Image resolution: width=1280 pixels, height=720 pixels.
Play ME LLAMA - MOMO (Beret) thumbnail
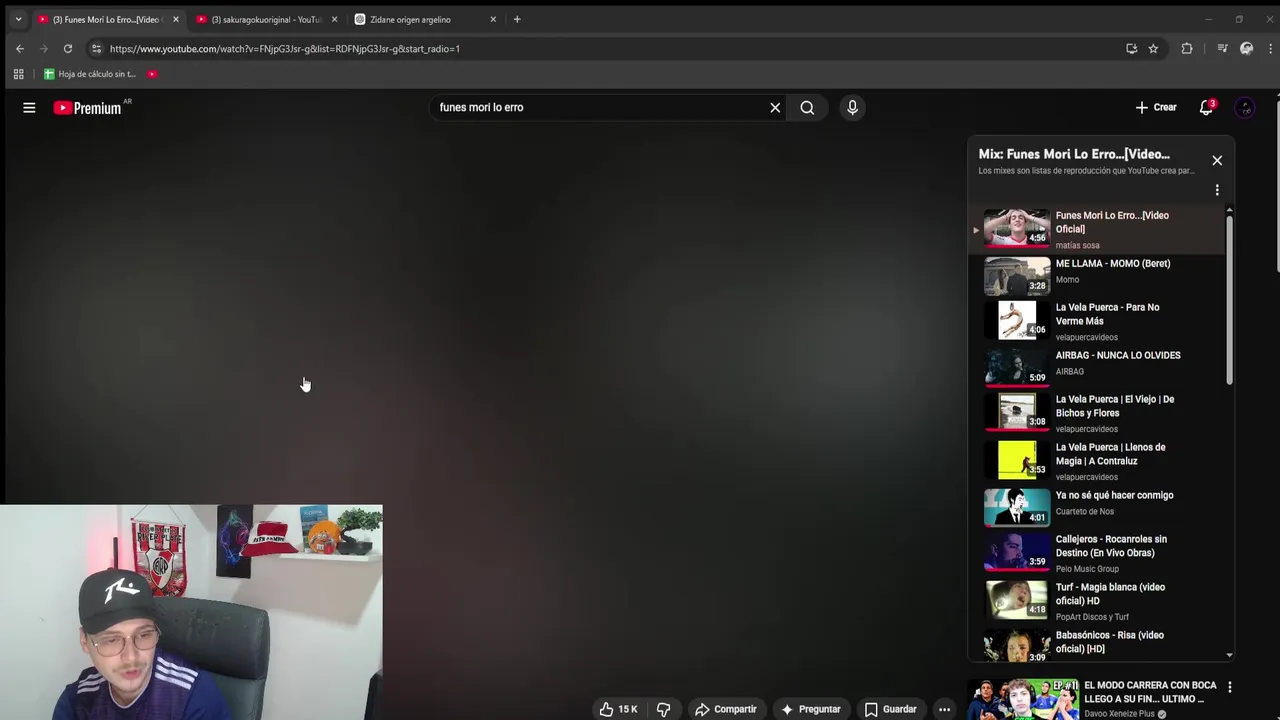1017,275
